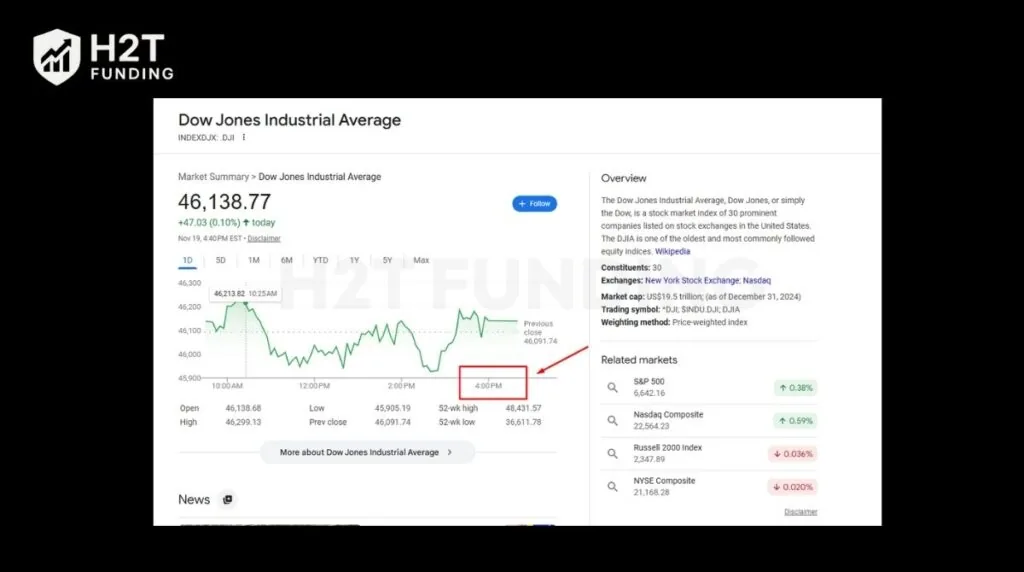Click the search icon beside Nasdaq Composite
The width and height of the screenshot is (1024, 572).
613,421
